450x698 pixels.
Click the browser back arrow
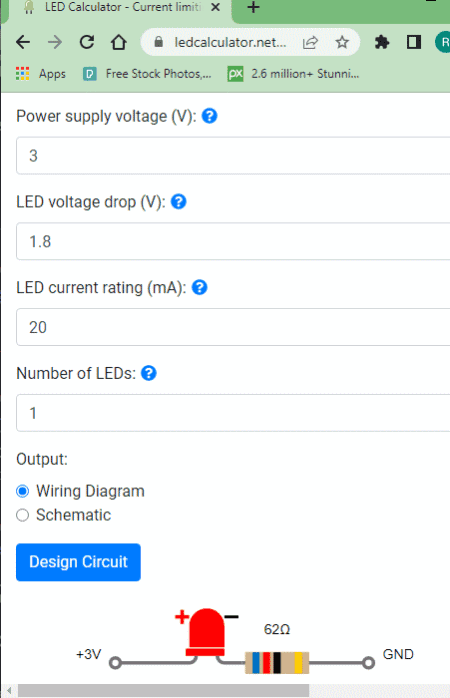click(23, 42)
